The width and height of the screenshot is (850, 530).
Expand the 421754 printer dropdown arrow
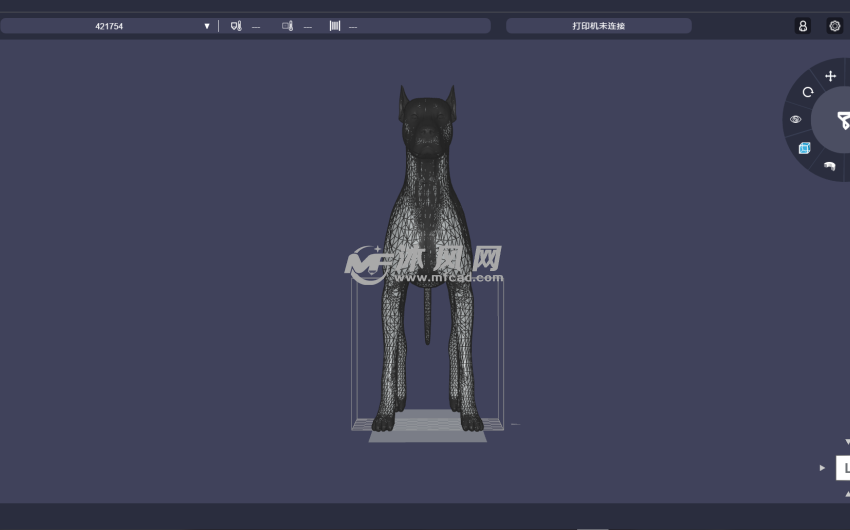(207, 26)
